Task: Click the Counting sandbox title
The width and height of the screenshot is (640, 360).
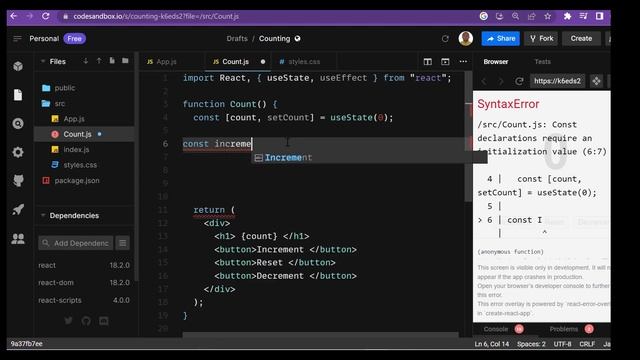Action: coord(274,38)
